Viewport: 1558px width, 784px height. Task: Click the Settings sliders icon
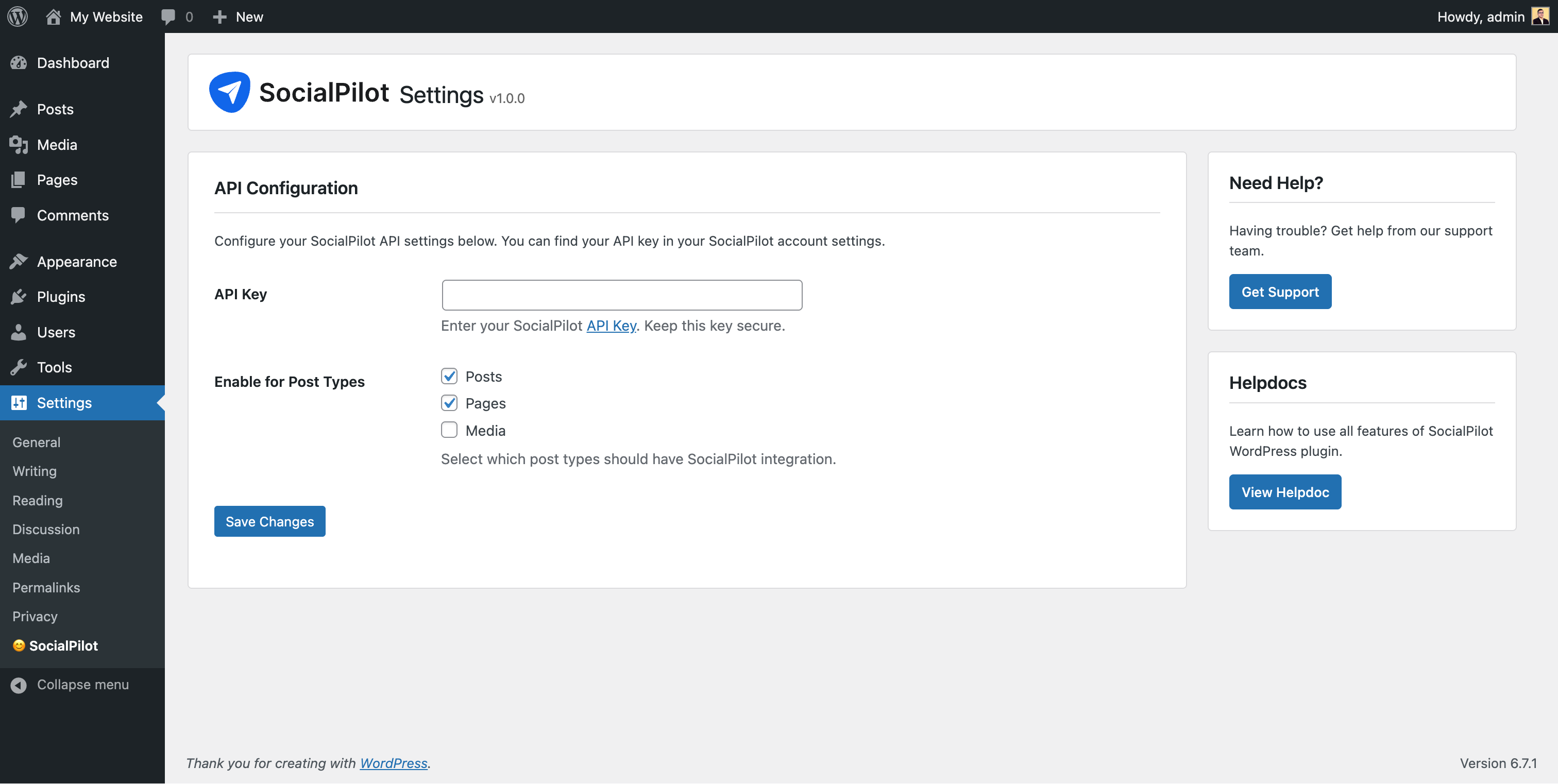point(19,403)
